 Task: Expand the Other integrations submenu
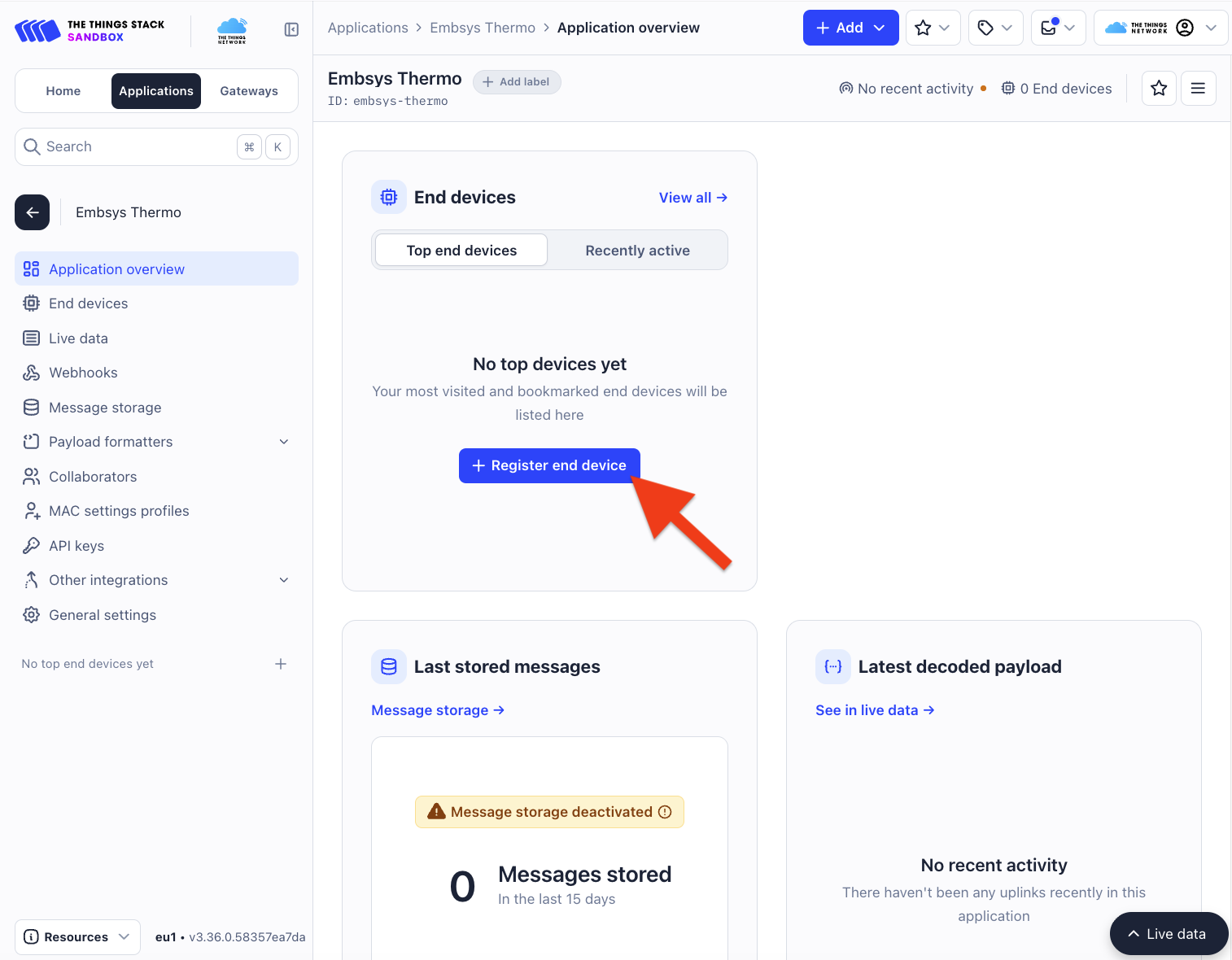284,580
